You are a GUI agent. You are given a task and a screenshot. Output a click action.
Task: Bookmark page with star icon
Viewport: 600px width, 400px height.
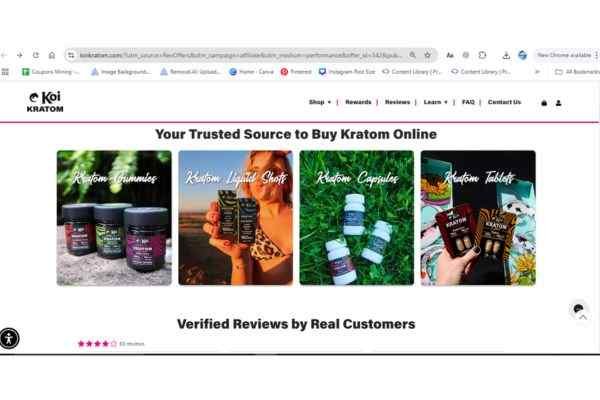[427, 55]
